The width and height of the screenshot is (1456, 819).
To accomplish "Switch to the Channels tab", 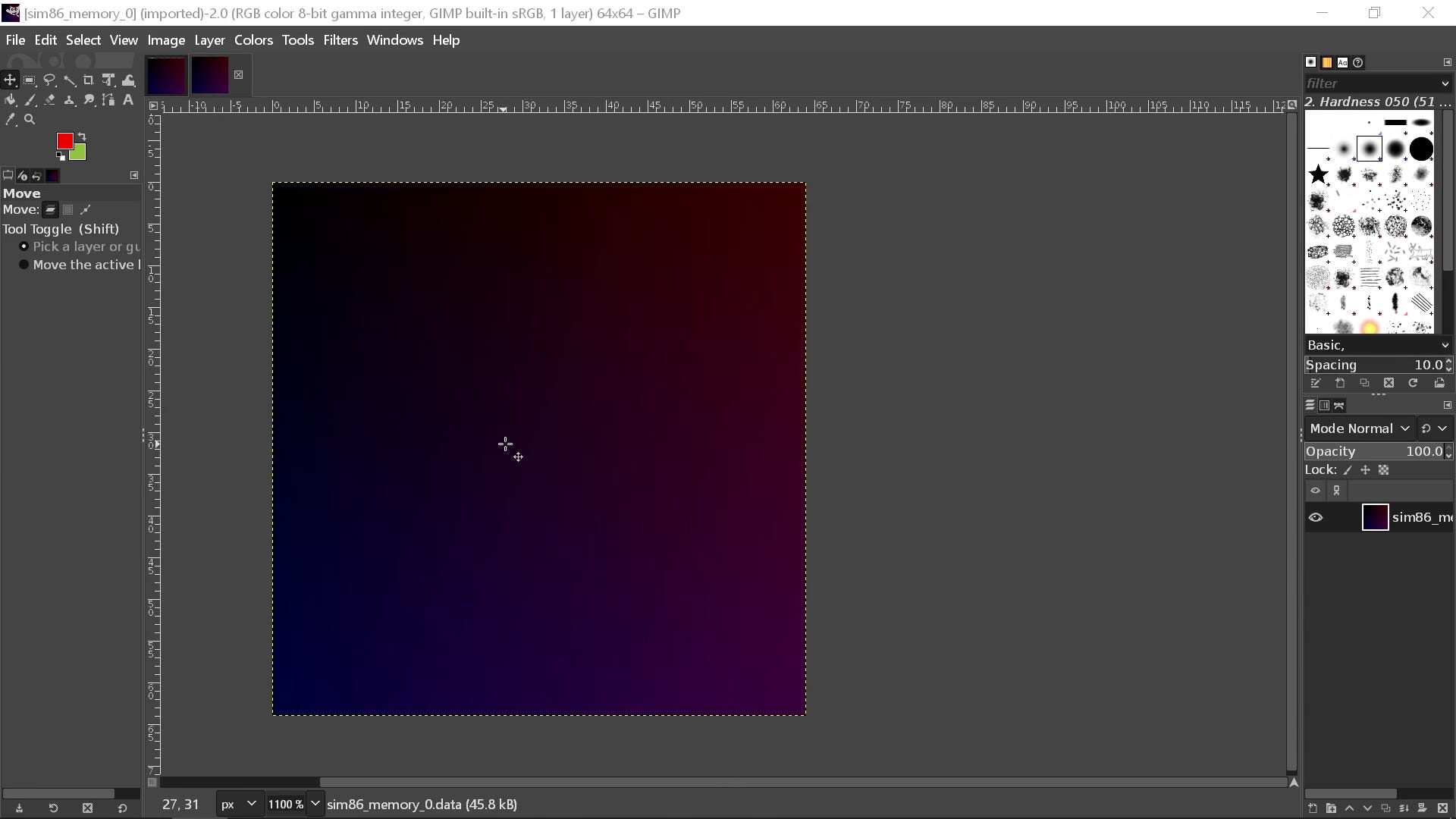I will coord(1324,405).
